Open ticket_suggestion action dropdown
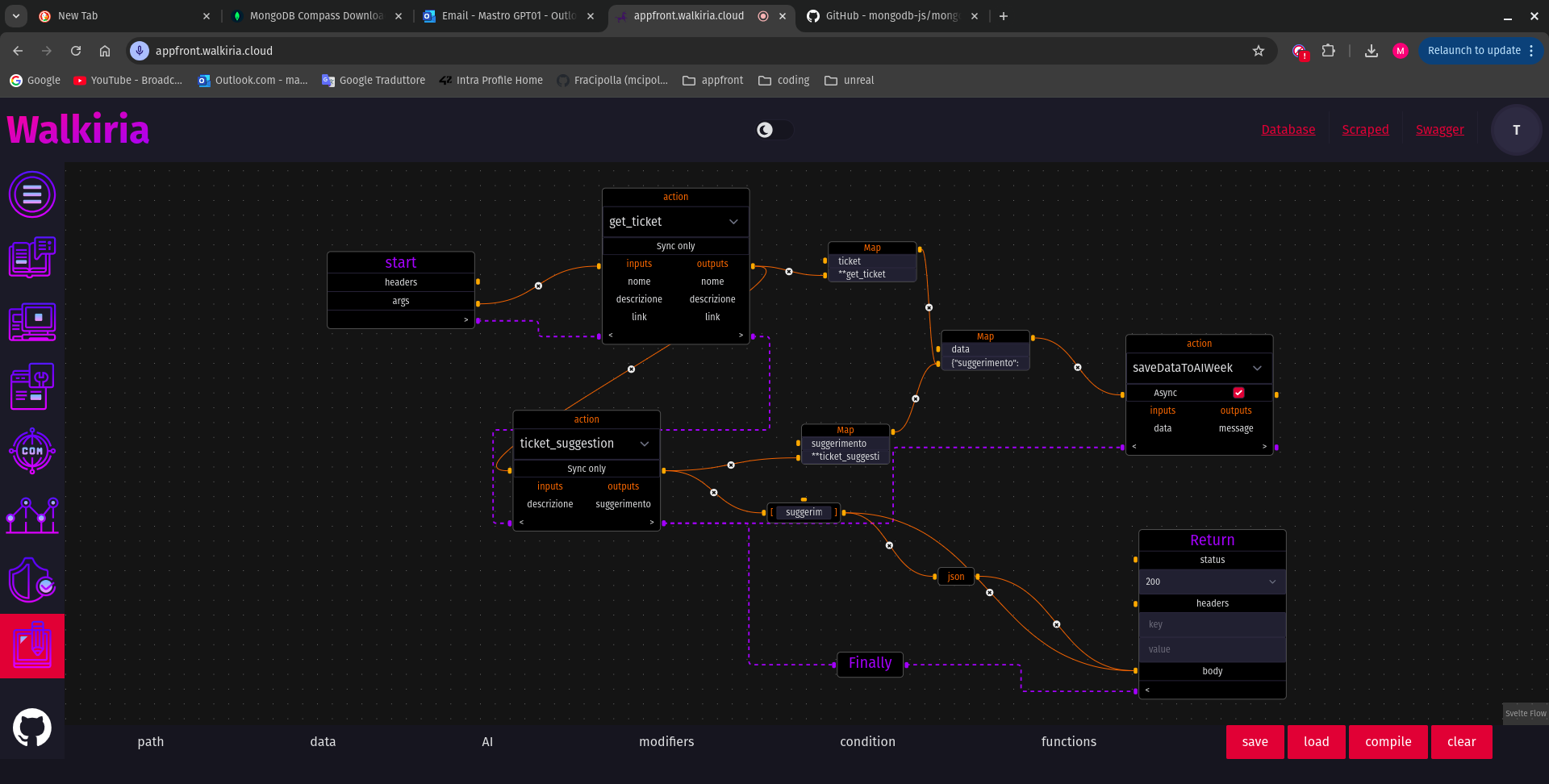1549x784 pixels. coord(586,444)
